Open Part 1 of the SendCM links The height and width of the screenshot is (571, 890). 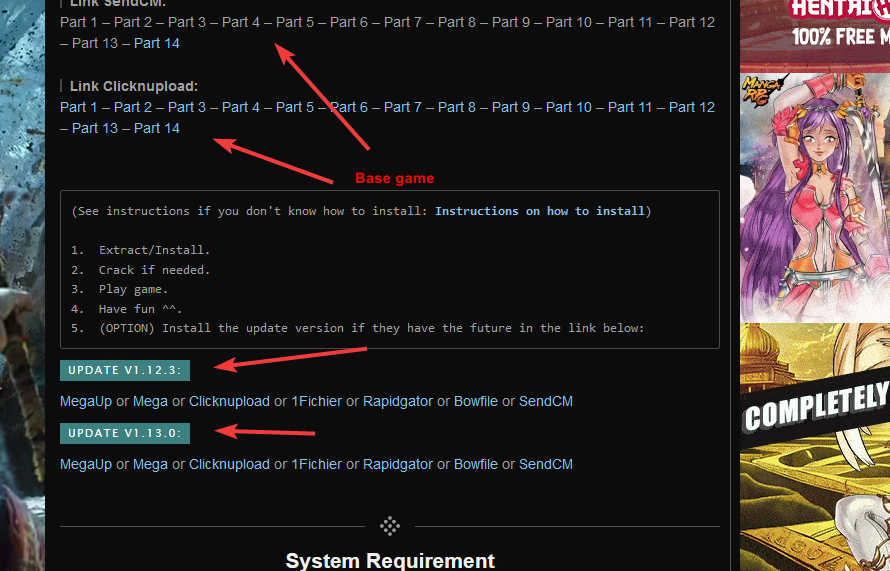pos(79,22)
